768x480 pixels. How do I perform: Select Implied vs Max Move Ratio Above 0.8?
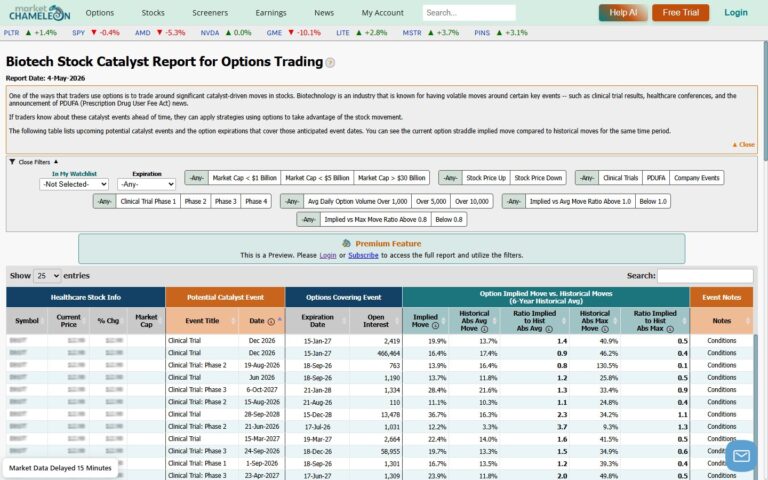(376, 219)
